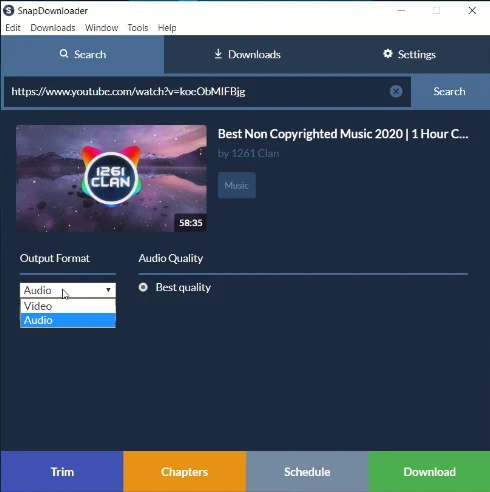Click the Chapters button

point(184,471)
